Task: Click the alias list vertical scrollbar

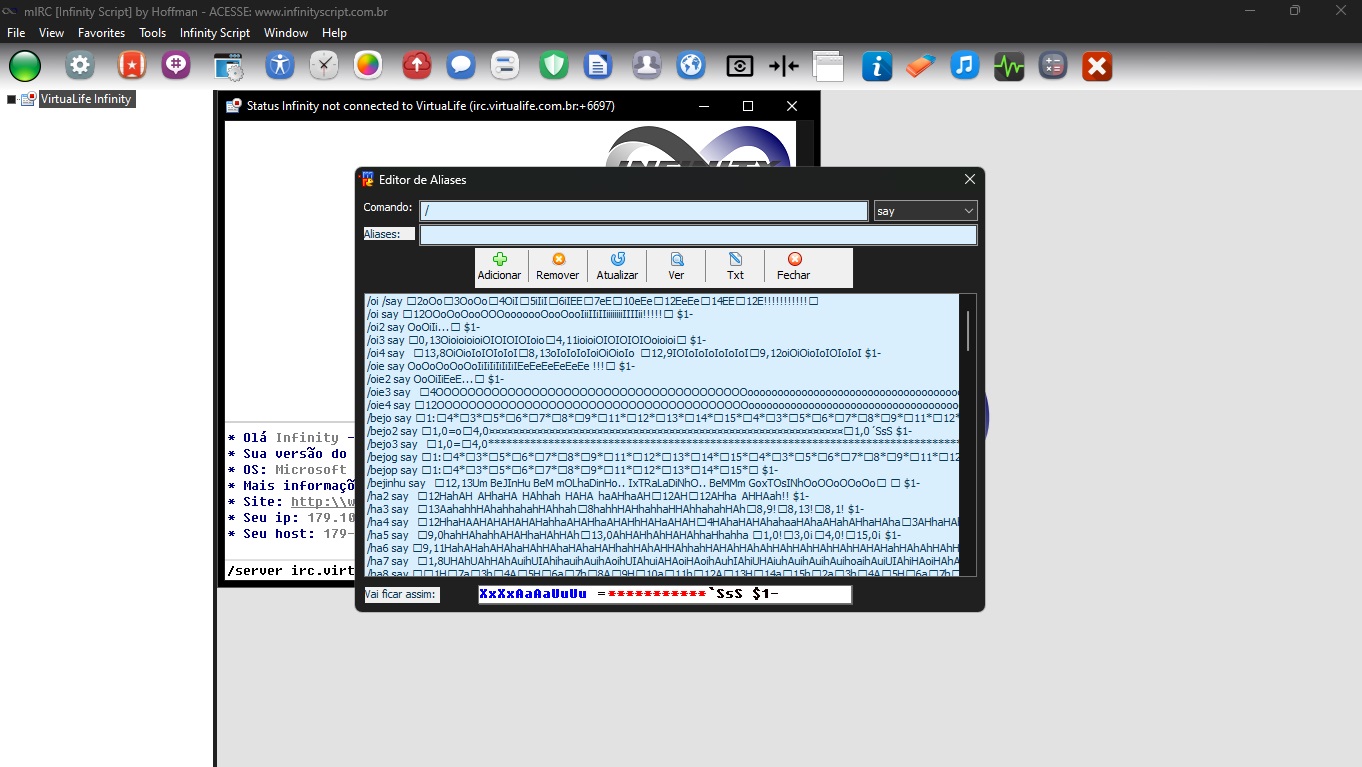Action: [x=967, y=330]
